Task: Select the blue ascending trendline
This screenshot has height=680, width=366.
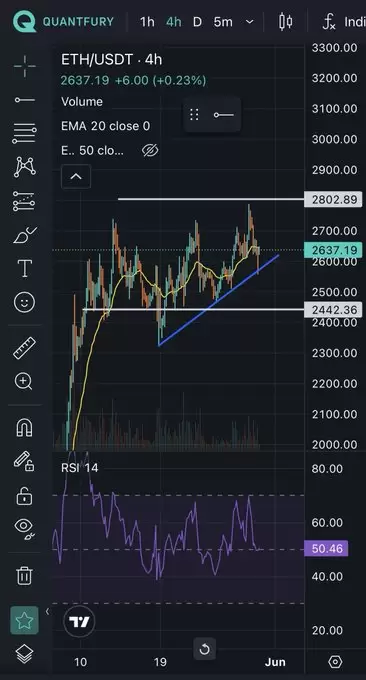Action: click(x=219, y=301)
